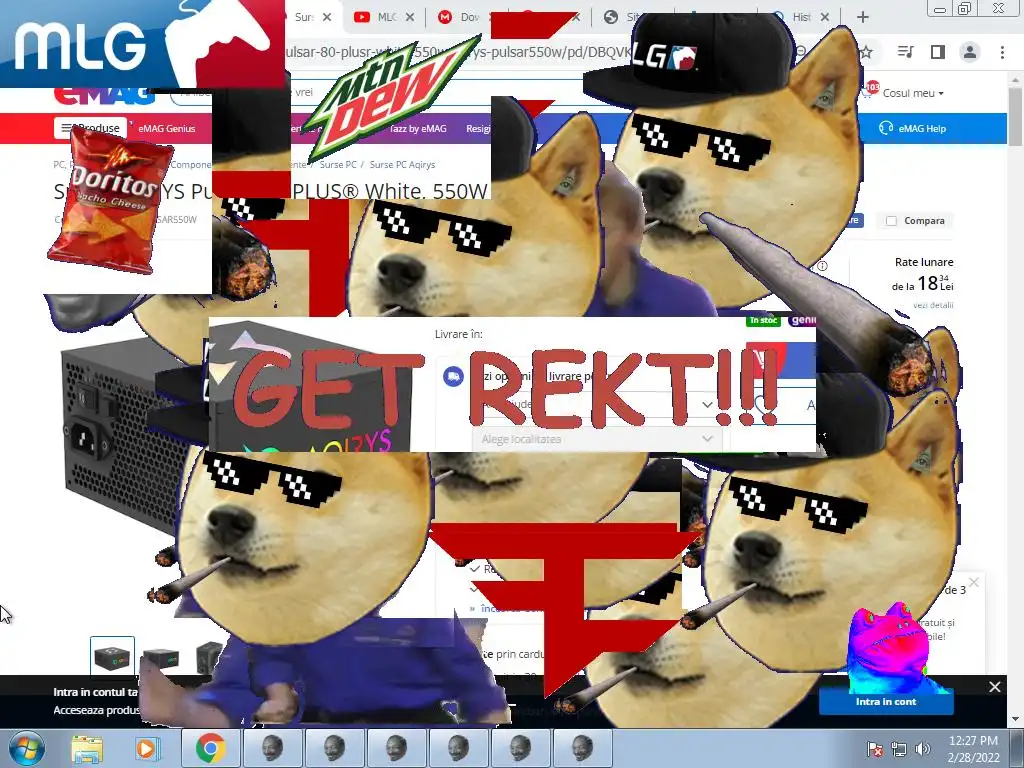Click the cart icon with 103 badge
The image size is (1024, 768).
pos(870,91)
